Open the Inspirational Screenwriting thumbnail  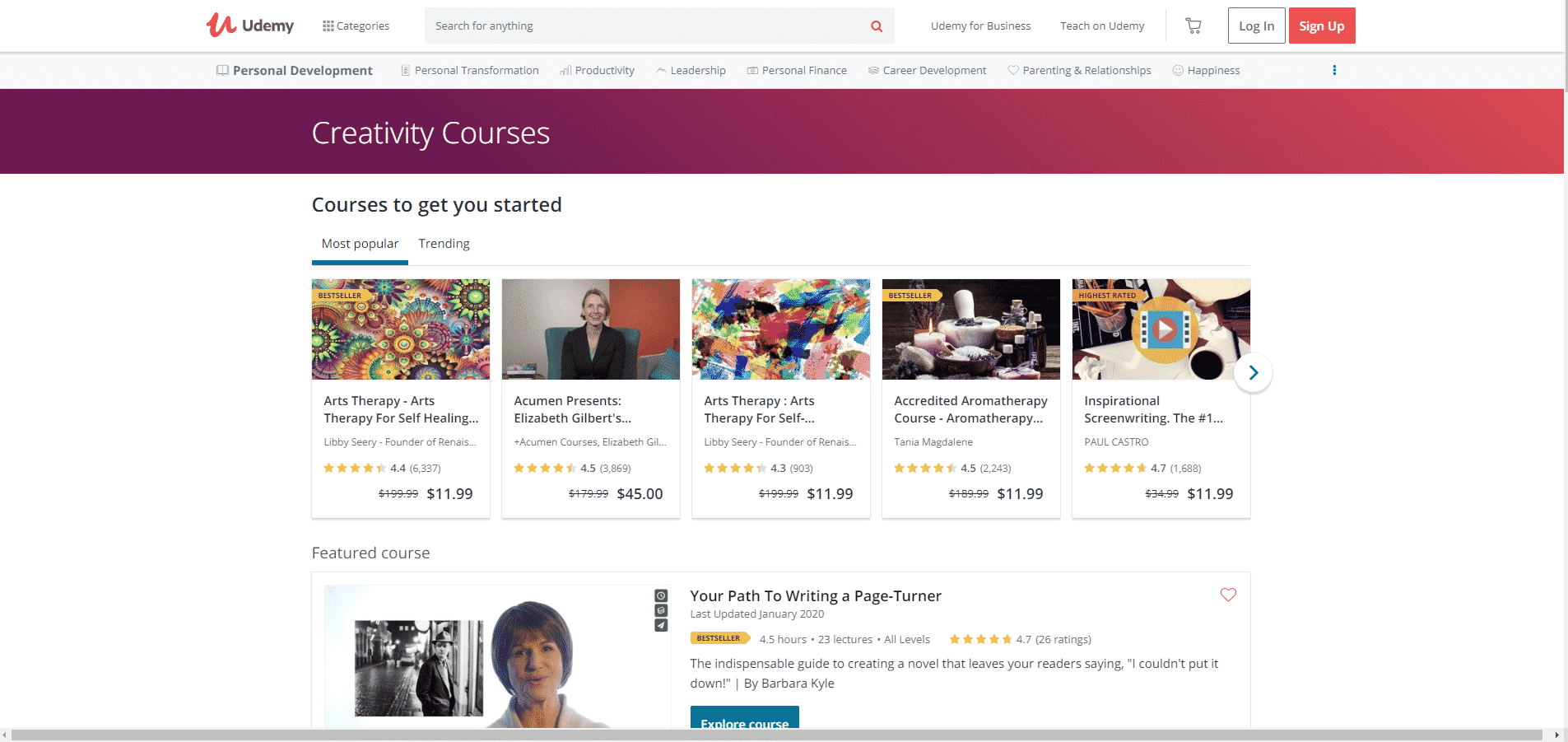tap(1161, 329)
